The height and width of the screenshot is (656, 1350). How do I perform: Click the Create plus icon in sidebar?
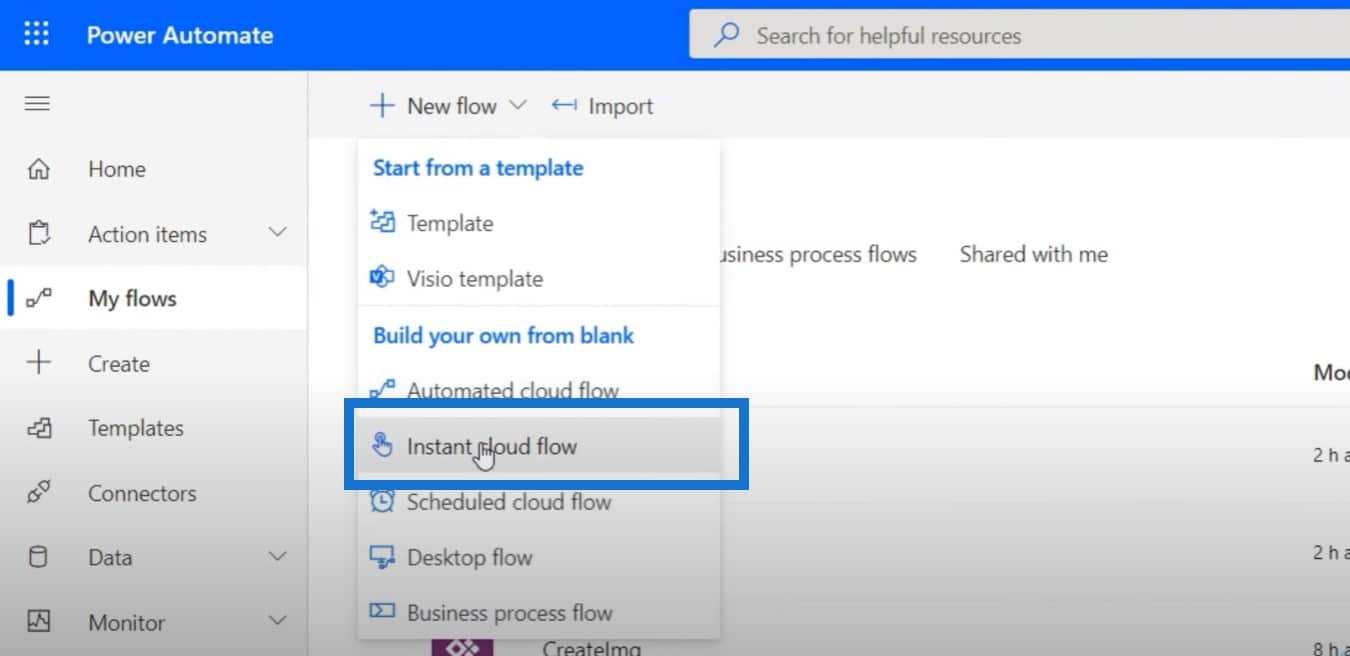[38, 364]
